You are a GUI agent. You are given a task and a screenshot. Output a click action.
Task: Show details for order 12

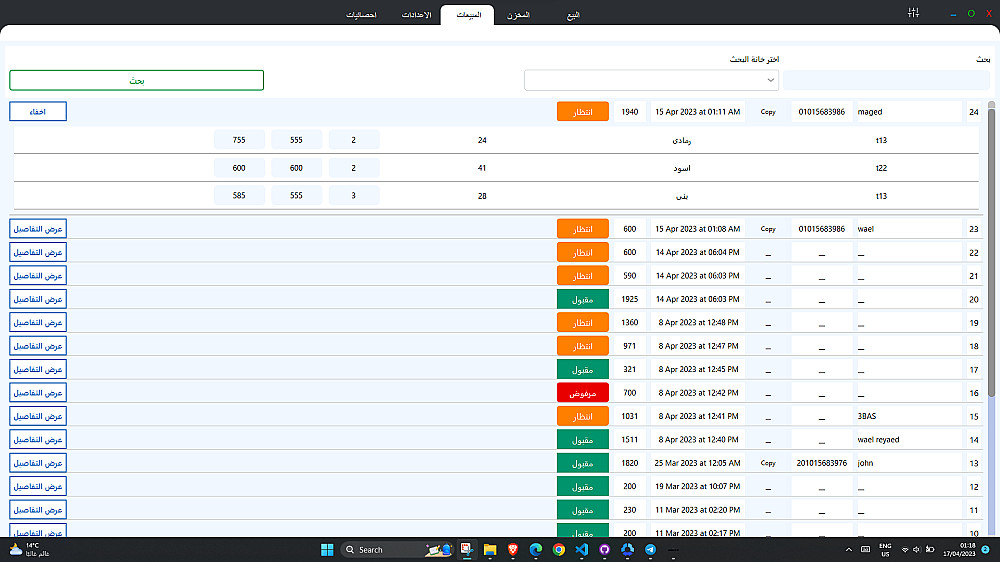click(38, 486)
